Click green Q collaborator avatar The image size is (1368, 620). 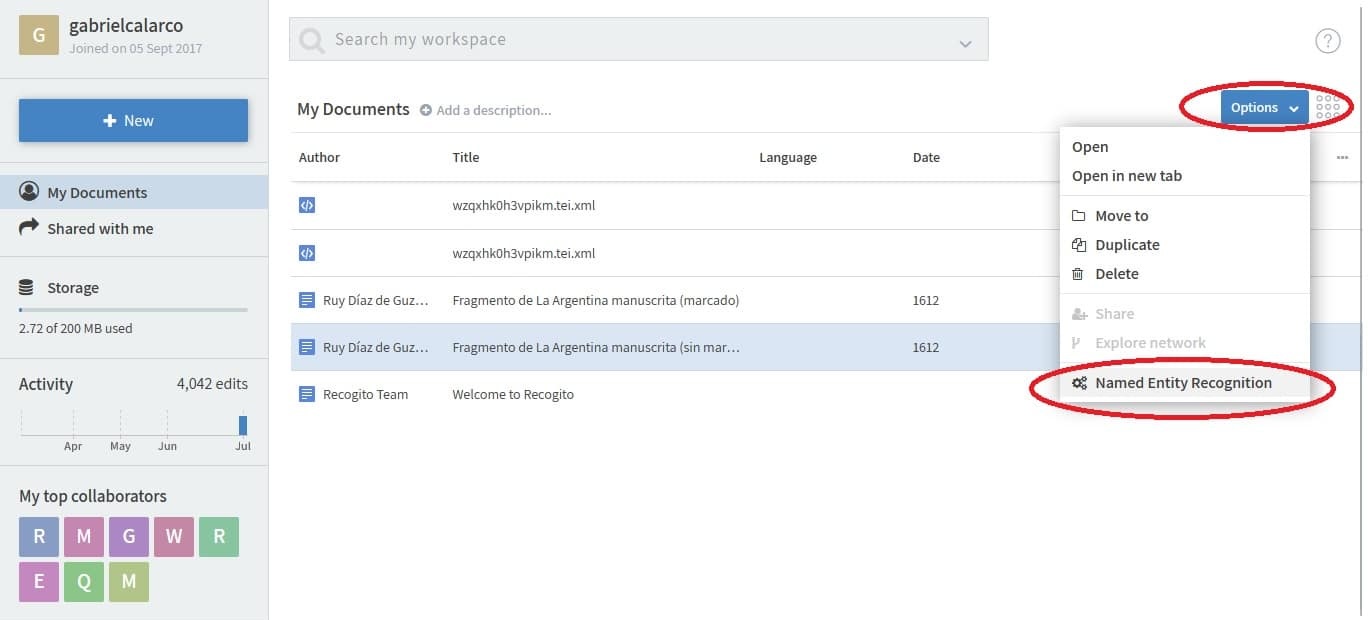click(84, 582)
